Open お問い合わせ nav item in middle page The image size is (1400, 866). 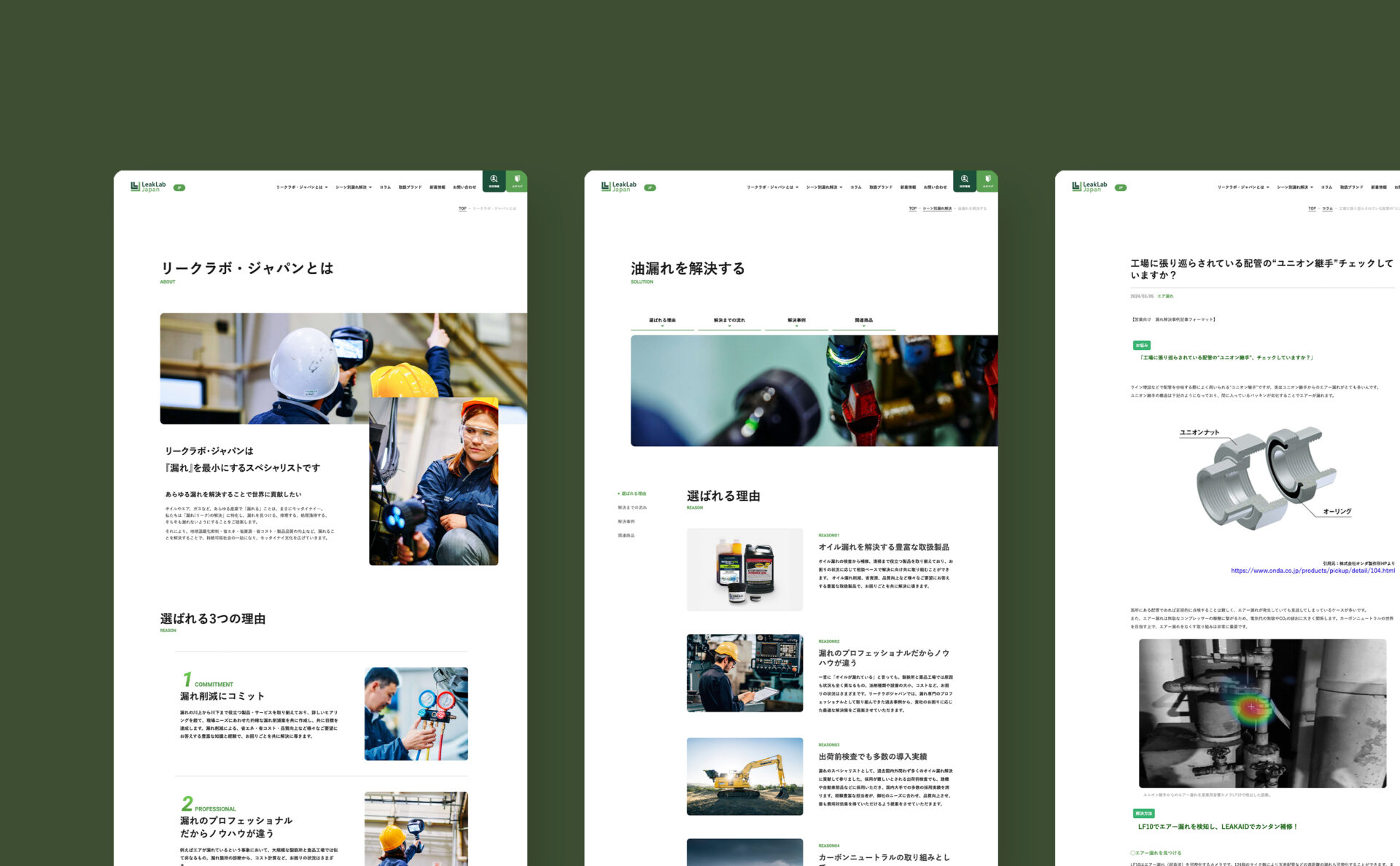point(936,187)
